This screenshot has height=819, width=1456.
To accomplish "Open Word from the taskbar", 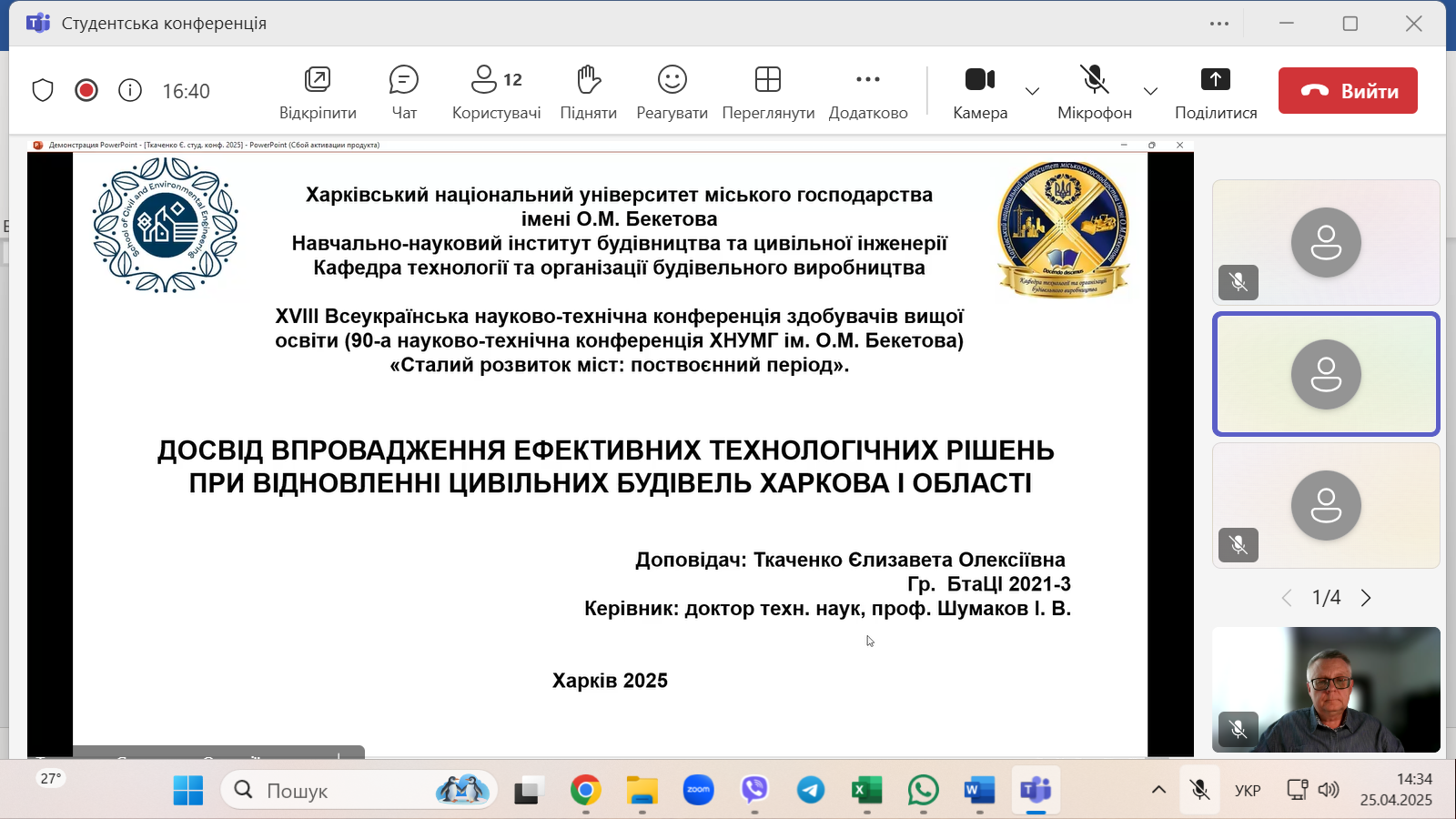I will tap(979, 790).
